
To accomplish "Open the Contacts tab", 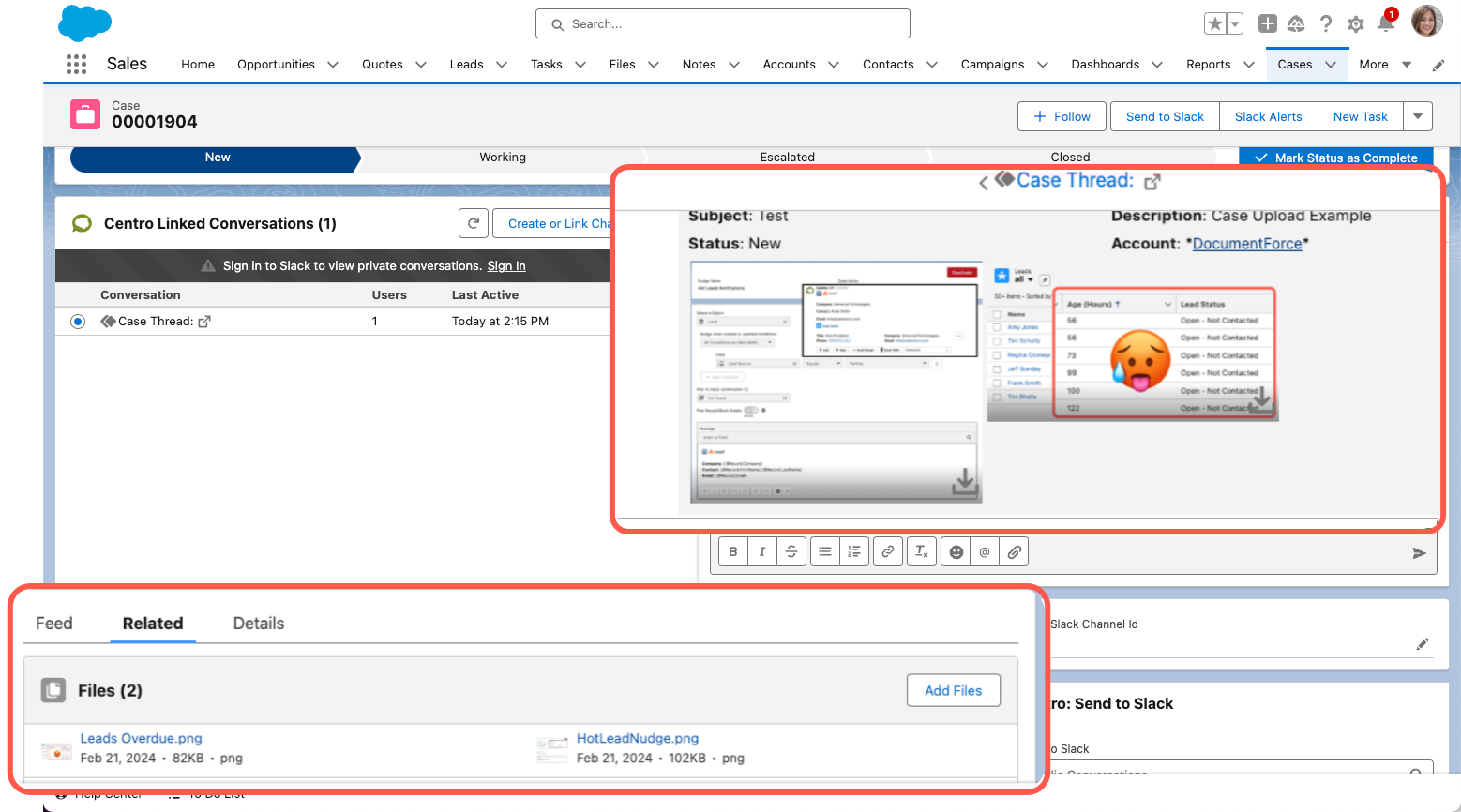I will (888, 64).
